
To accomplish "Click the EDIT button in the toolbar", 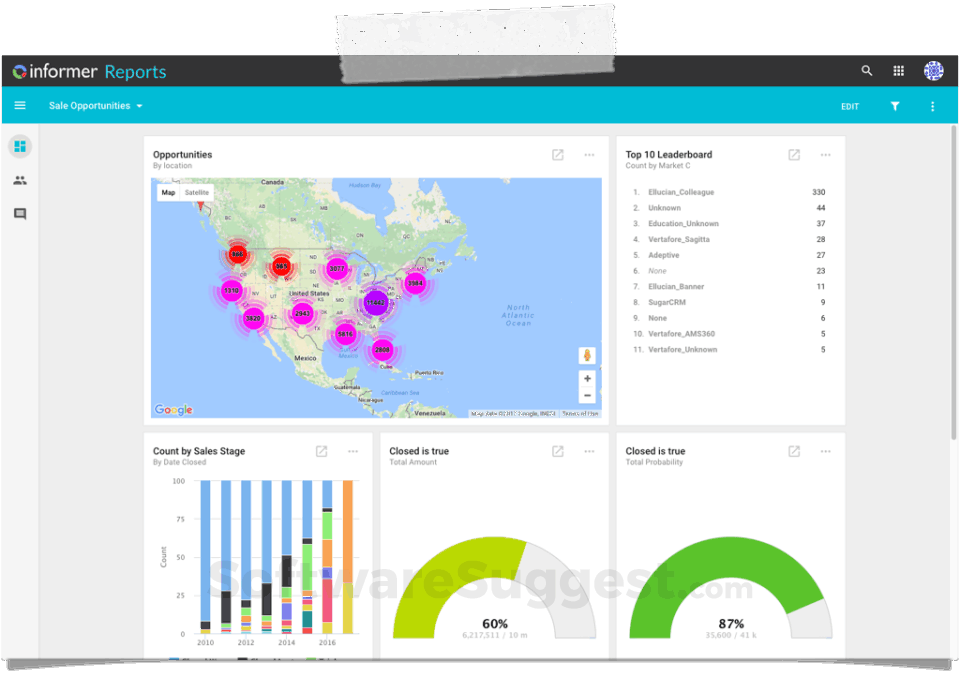I will [x=849, y=106].
